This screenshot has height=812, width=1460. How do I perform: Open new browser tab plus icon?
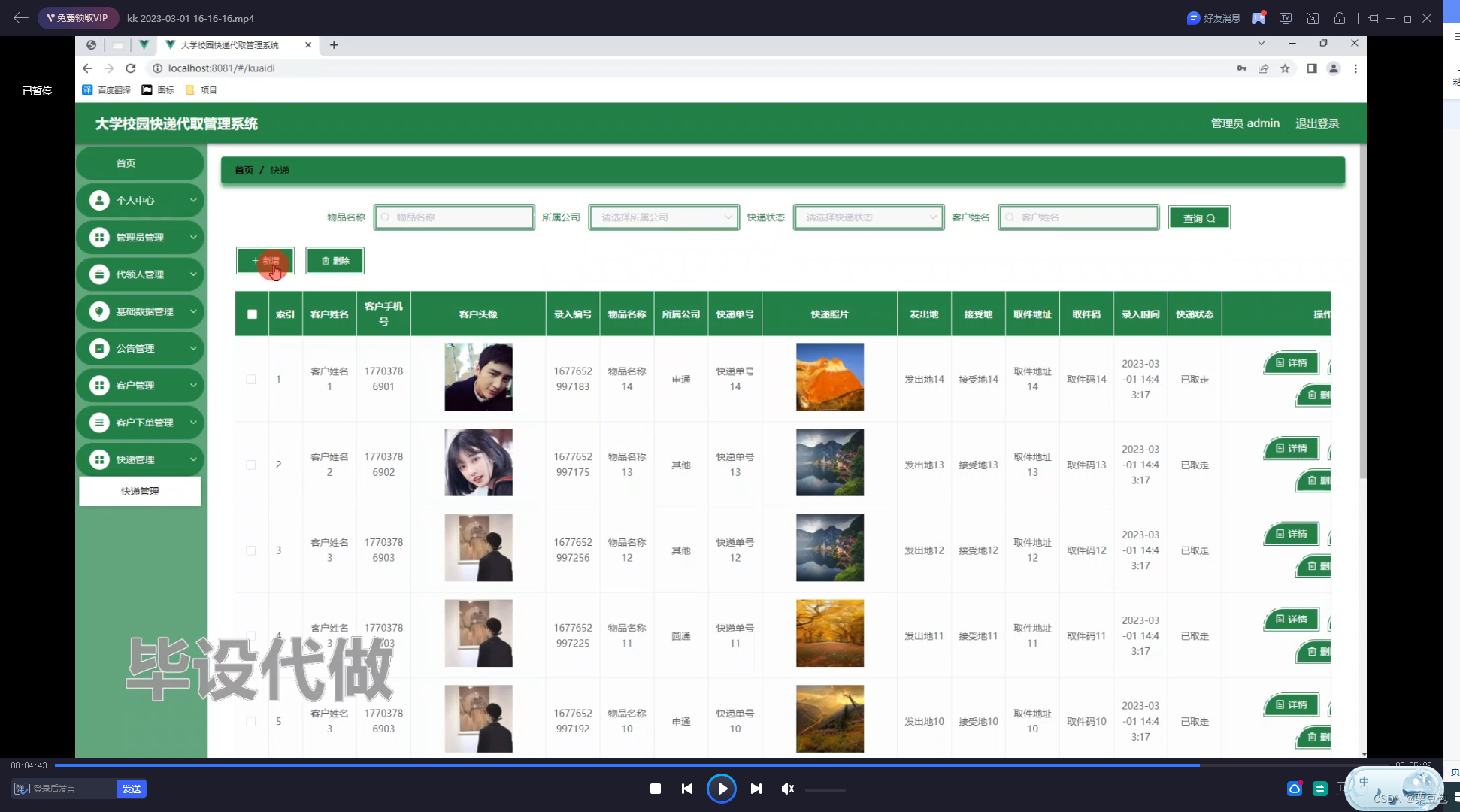point(334,45)
